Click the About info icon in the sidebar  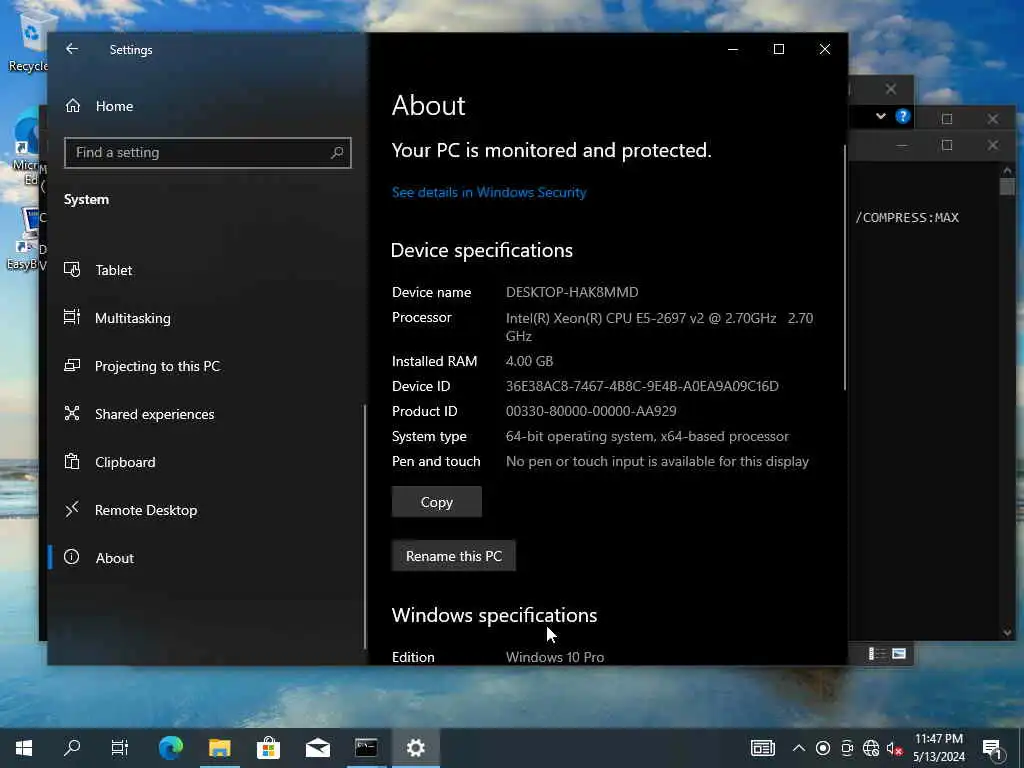[72, 556]
